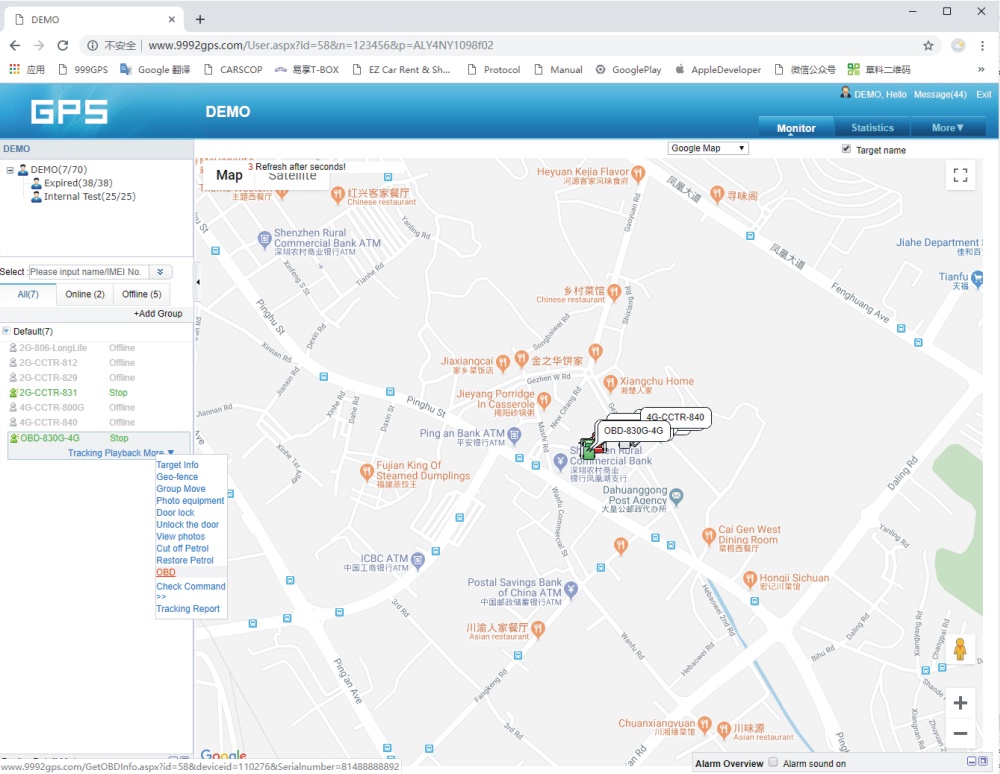1000x774 pixels.
Task: Zoom out of the map
Action: (960, 733)
